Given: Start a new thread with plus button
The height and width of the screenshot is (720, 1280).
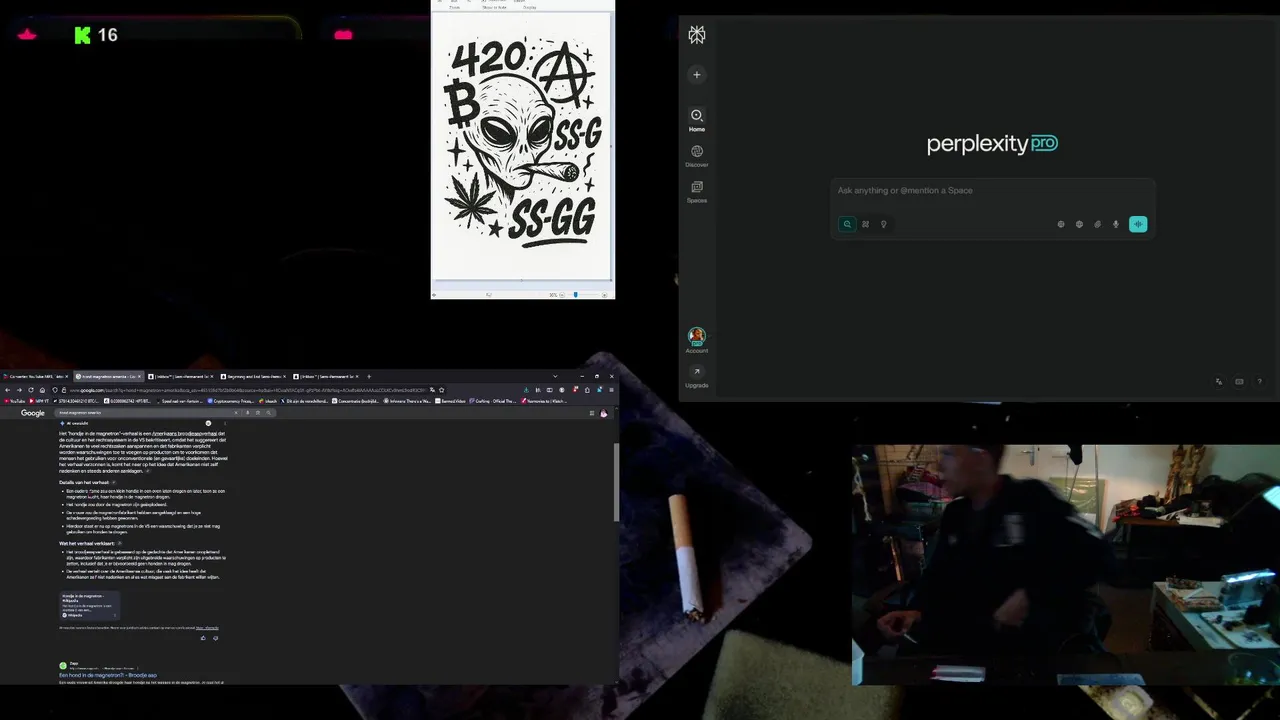Looking at the screenshot, I should 697,74.
